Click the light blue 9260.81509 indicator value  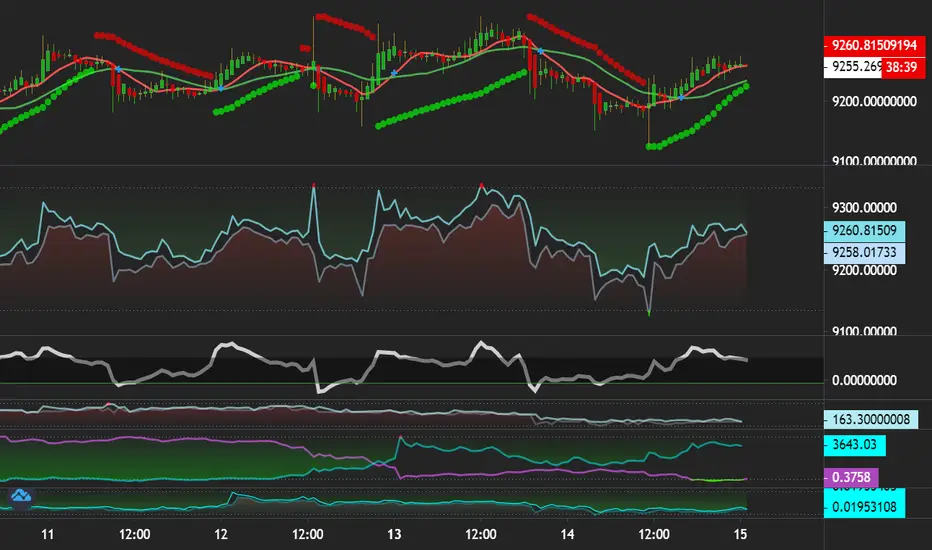(x=864, y=231)
